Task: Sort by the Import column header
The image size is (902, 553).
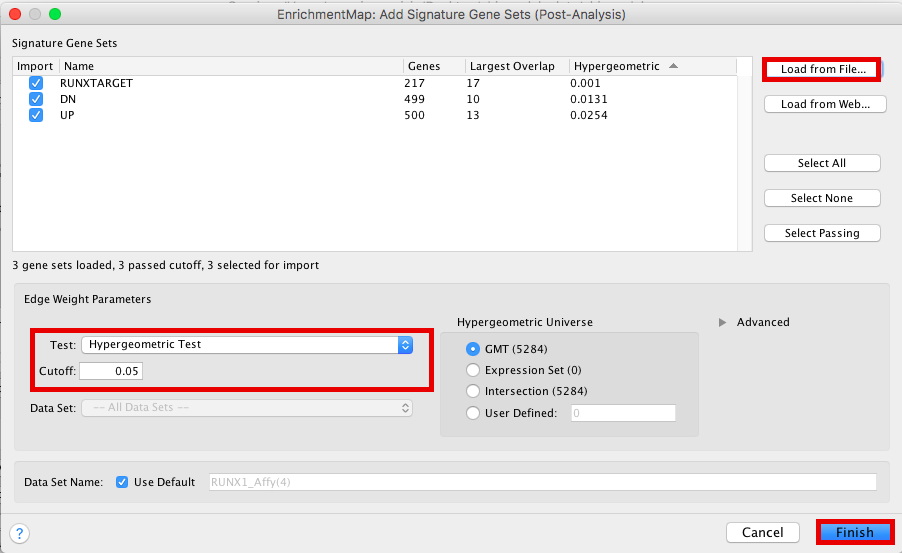Action: tap(35, 66)
